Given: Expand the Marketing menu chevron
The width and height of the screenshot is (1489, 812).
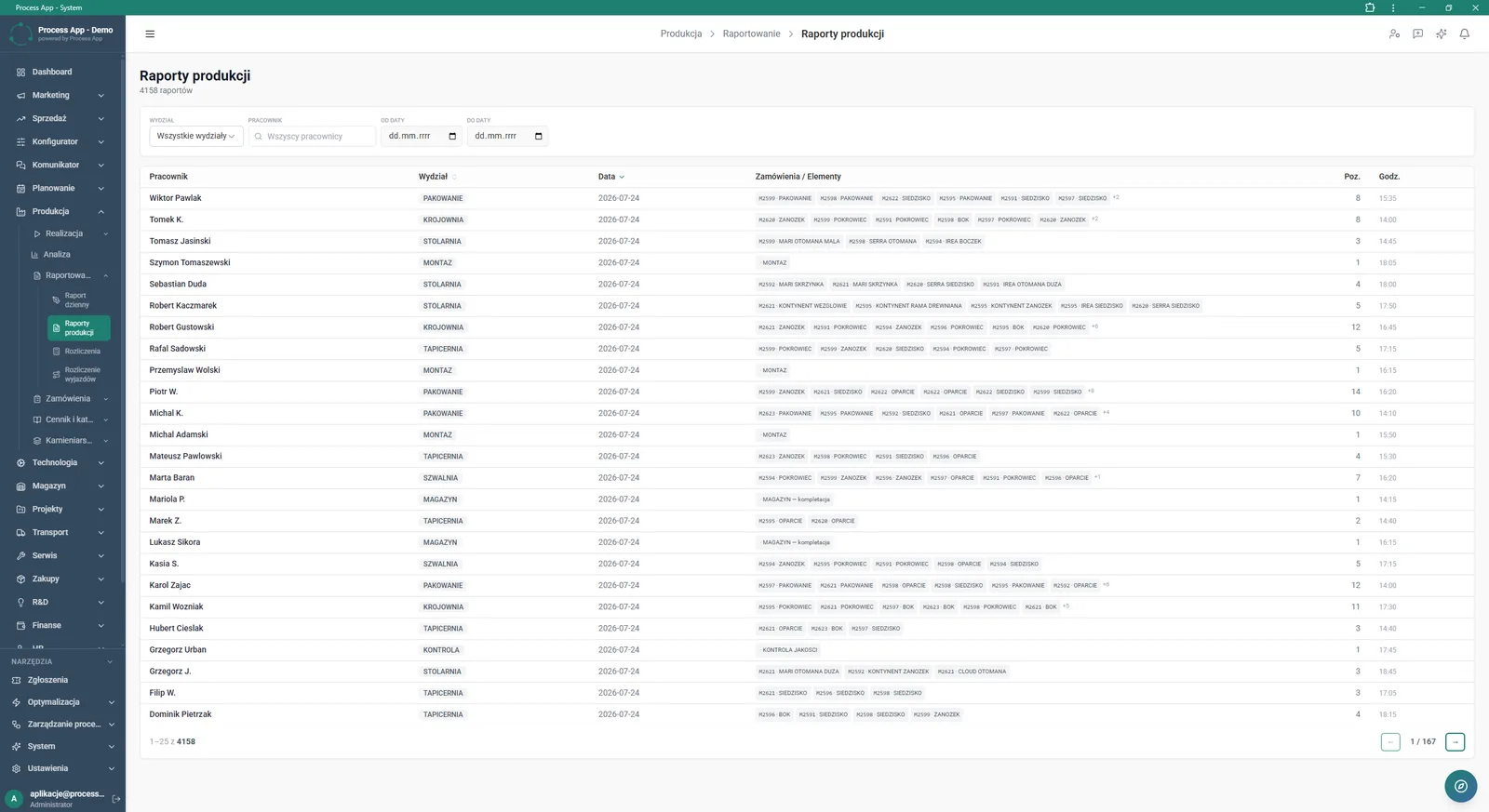Looking at the screenshot, I should tap(101, 95).
